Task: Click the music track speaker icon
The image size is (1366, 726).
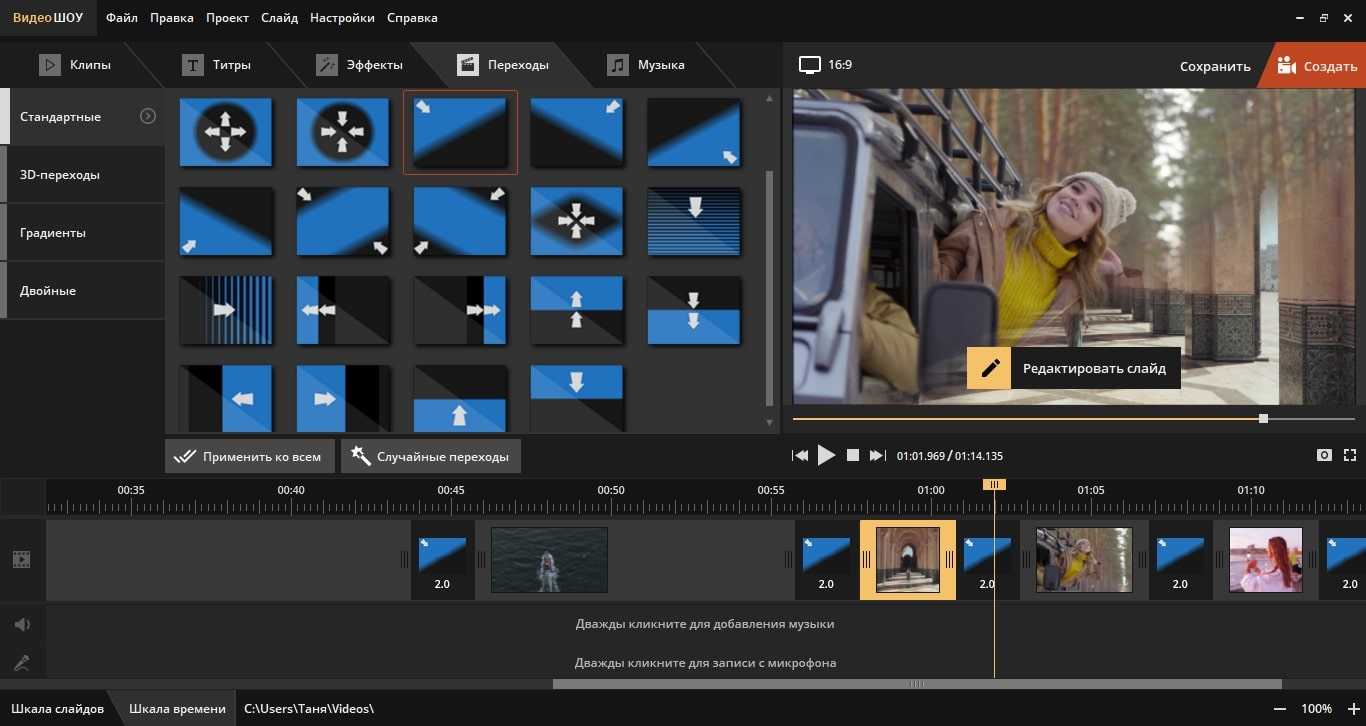Action: (x=21, y=625)
